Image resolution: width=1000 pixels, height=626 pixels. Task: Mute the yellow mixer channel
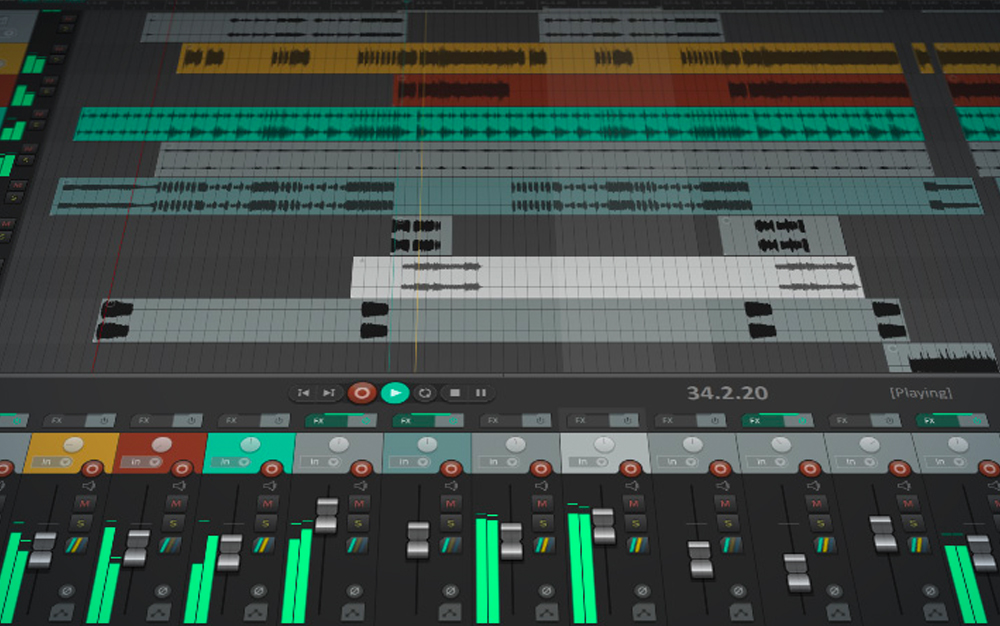pos(85,502)
